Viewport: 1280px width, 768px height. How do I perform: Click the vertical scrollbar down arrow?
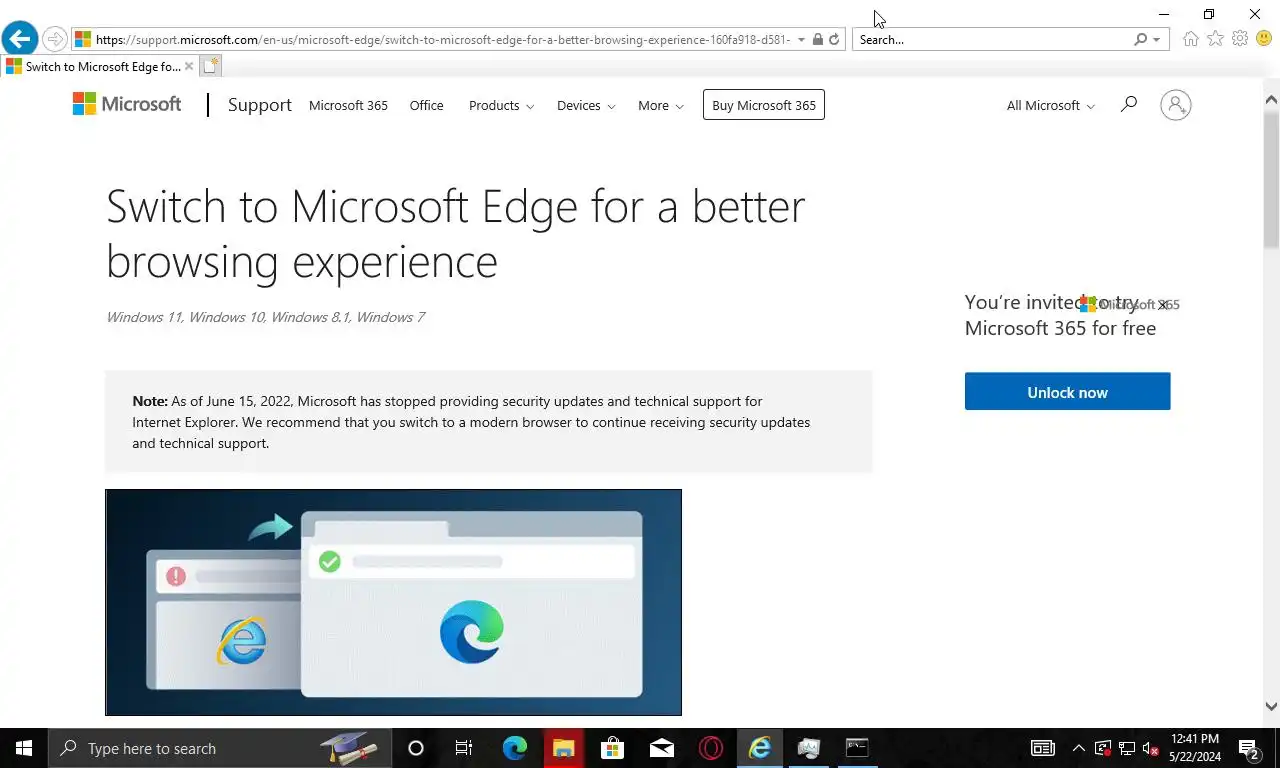click(1271, 706)
